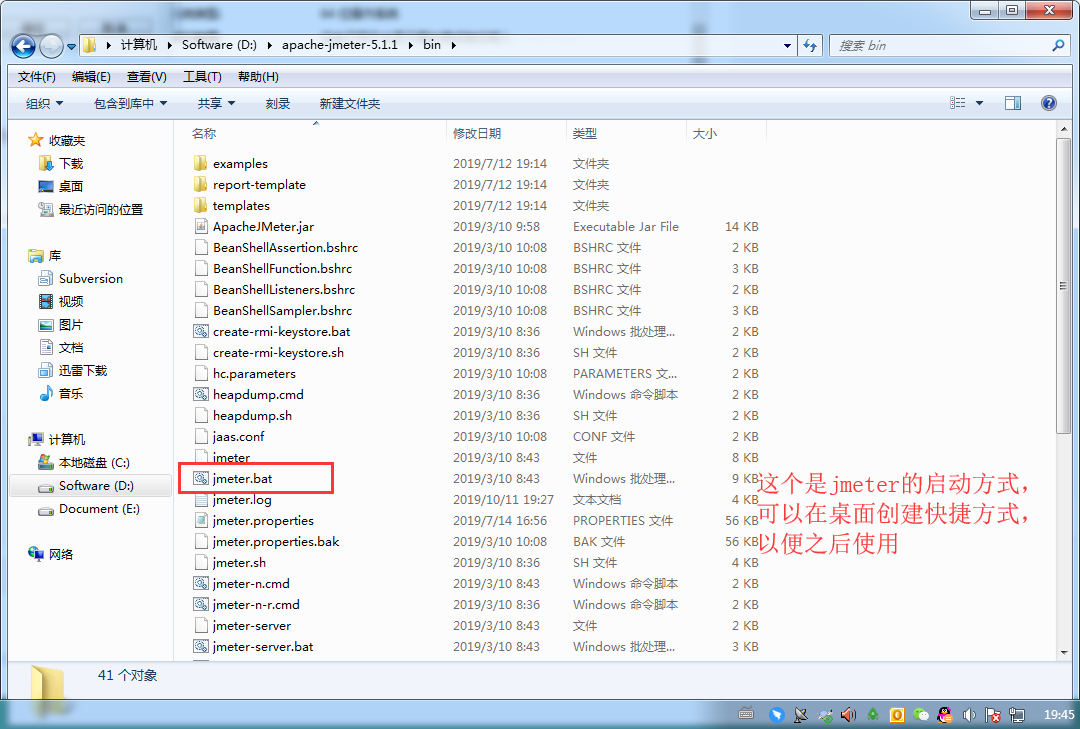The image size is (1080, 729).
Task: Select the file hc.parameters
Action: point(254,373)
